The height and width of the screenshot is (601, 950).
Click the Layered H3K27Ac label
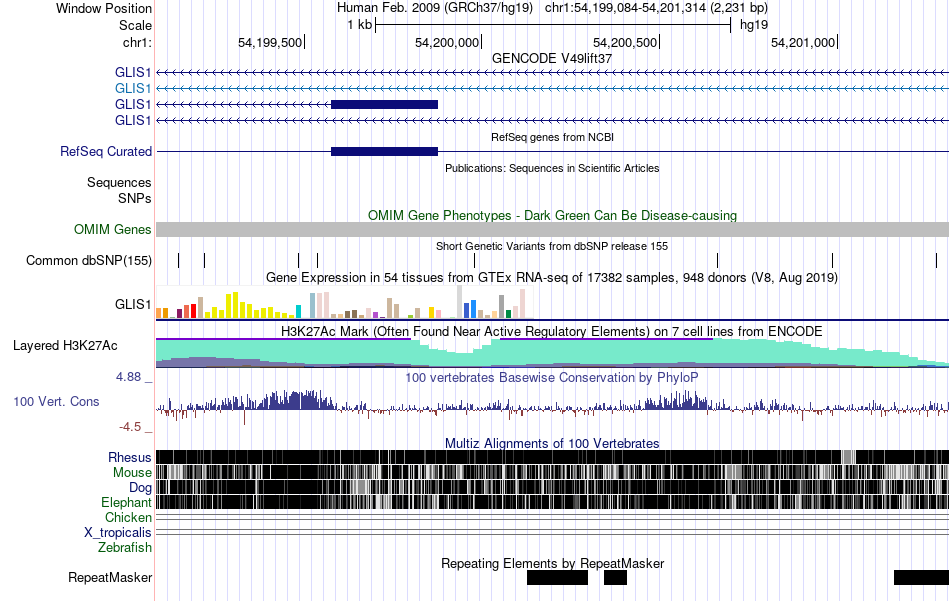(x=65, y=345)
